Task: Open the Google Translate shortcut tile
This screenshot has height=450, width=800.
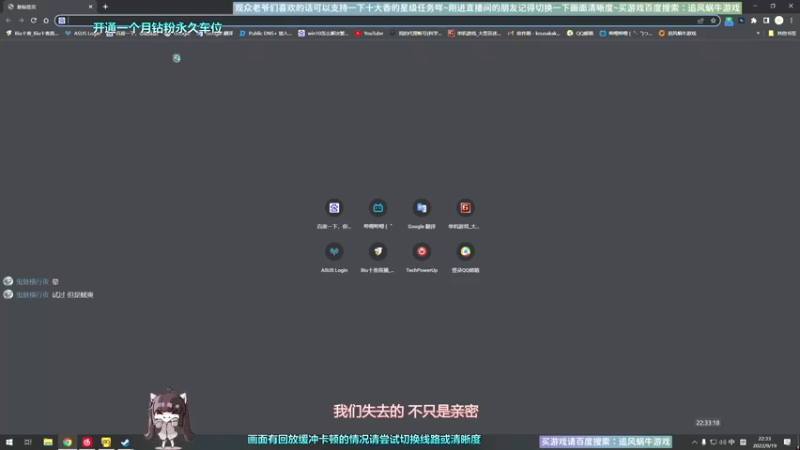Action: [x=421, y=213]
